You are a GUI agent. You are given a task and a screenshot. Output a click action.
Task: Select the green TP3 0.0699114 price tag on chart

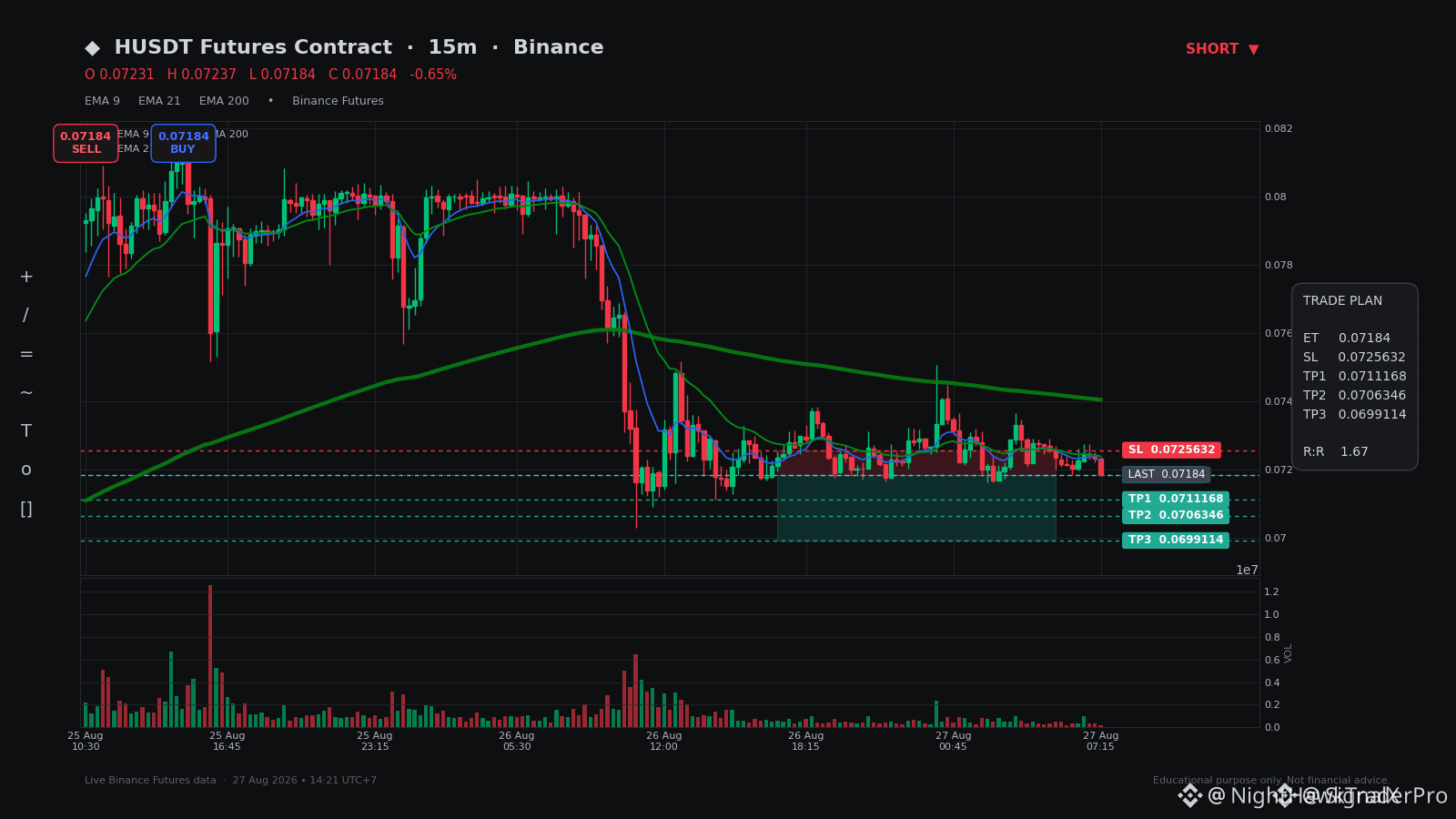coord(1176,540)
